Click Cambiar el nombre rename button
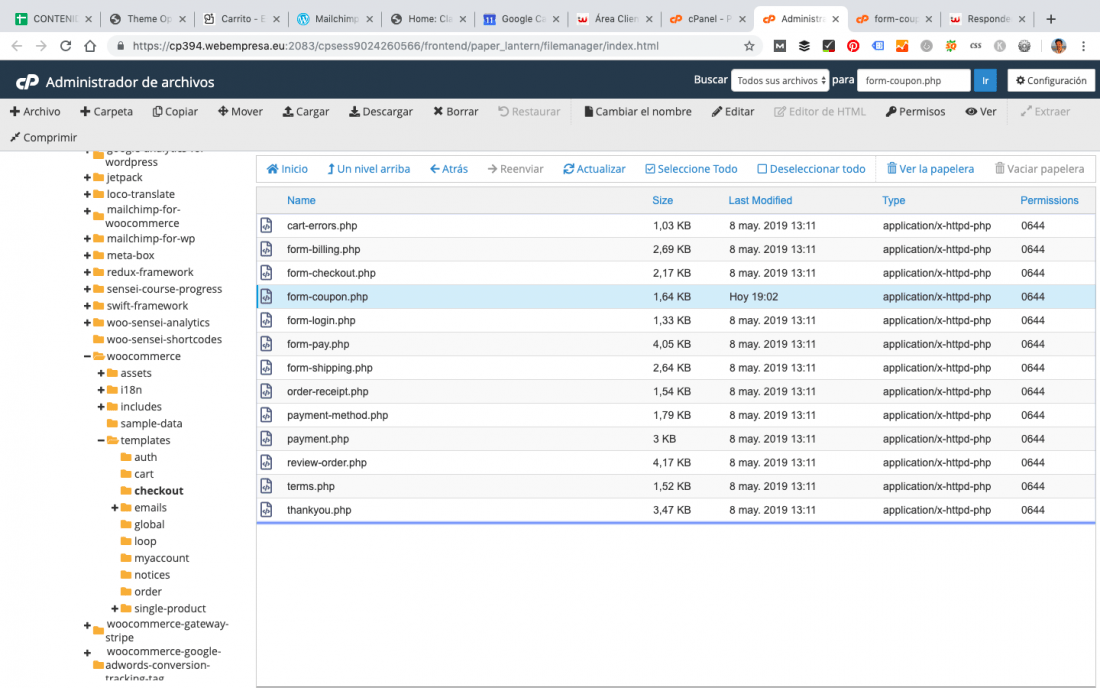Image resolution: width=1100 pixels, height=688 pixels. click(638, 112)
